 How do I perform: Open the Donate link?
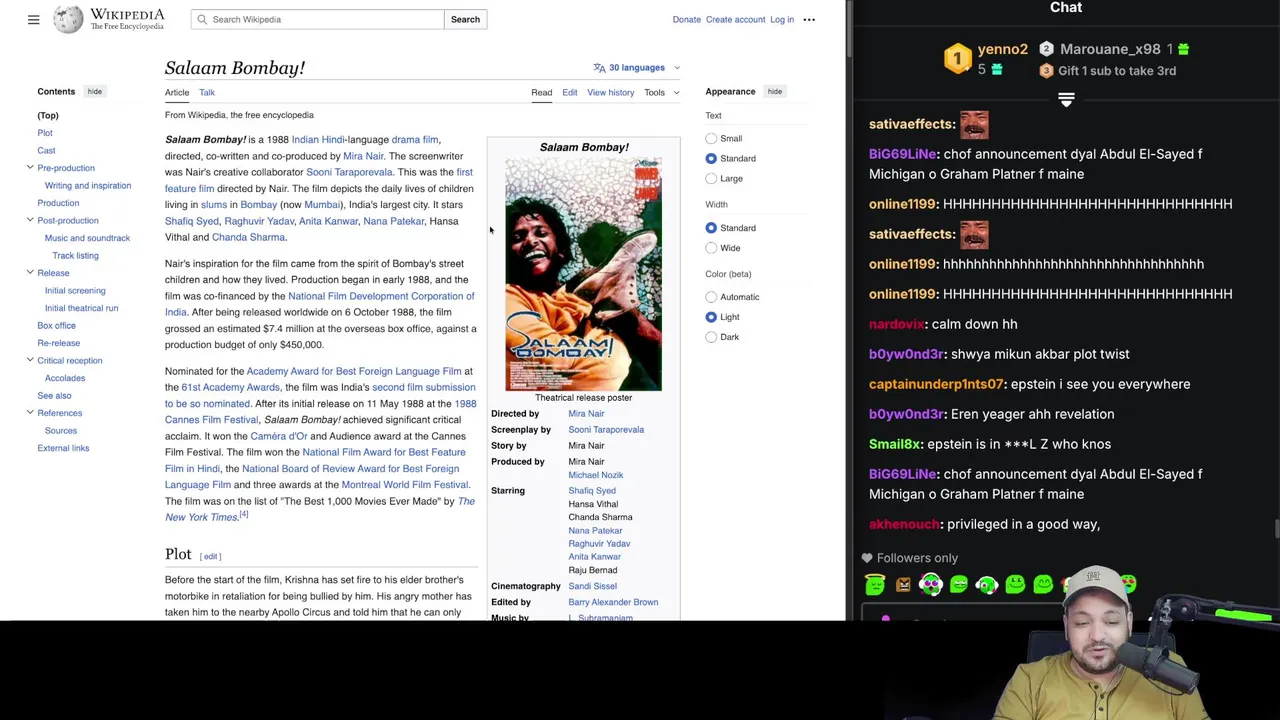[x=686, y=19]
